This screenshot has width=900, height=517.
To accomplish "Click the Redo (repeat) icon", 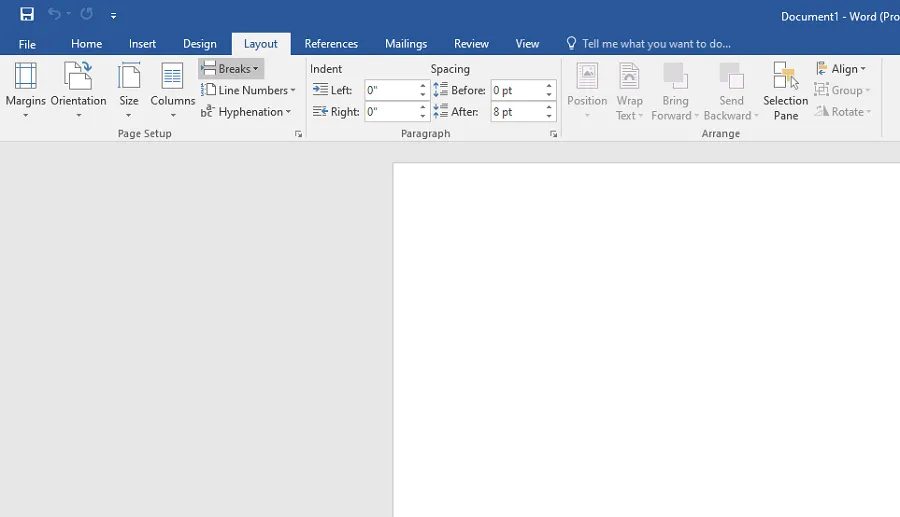I will [87, 14].
